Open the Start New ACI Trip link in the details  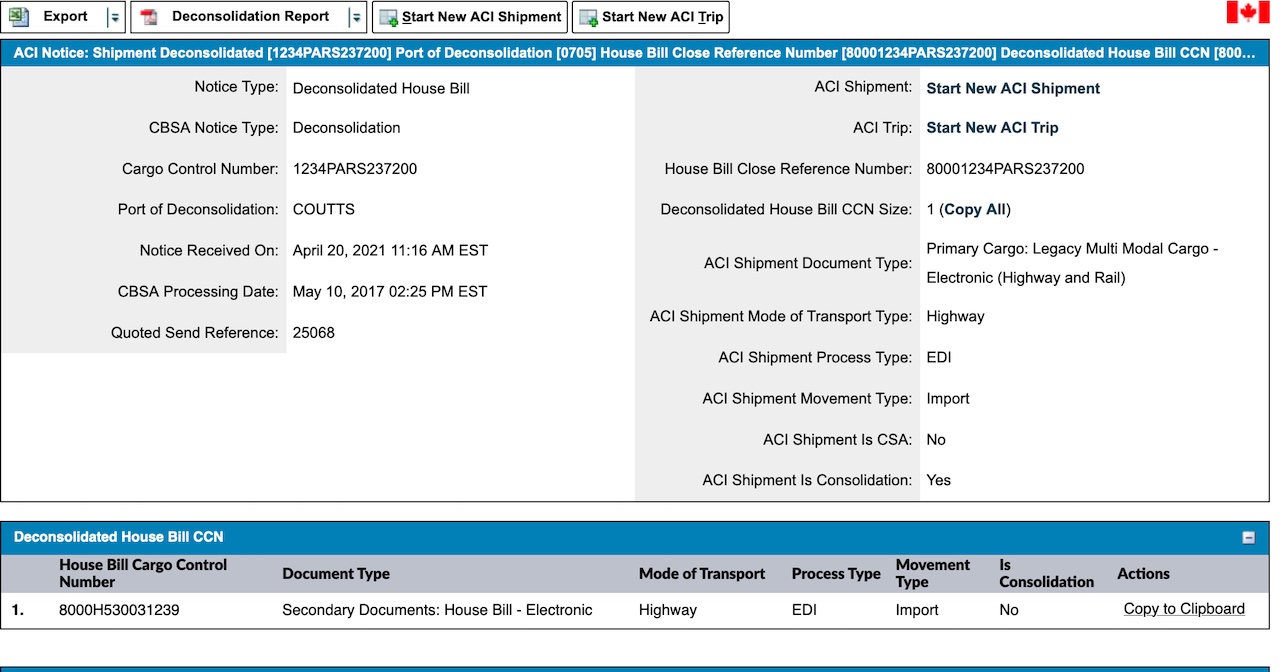click(991, 128)
